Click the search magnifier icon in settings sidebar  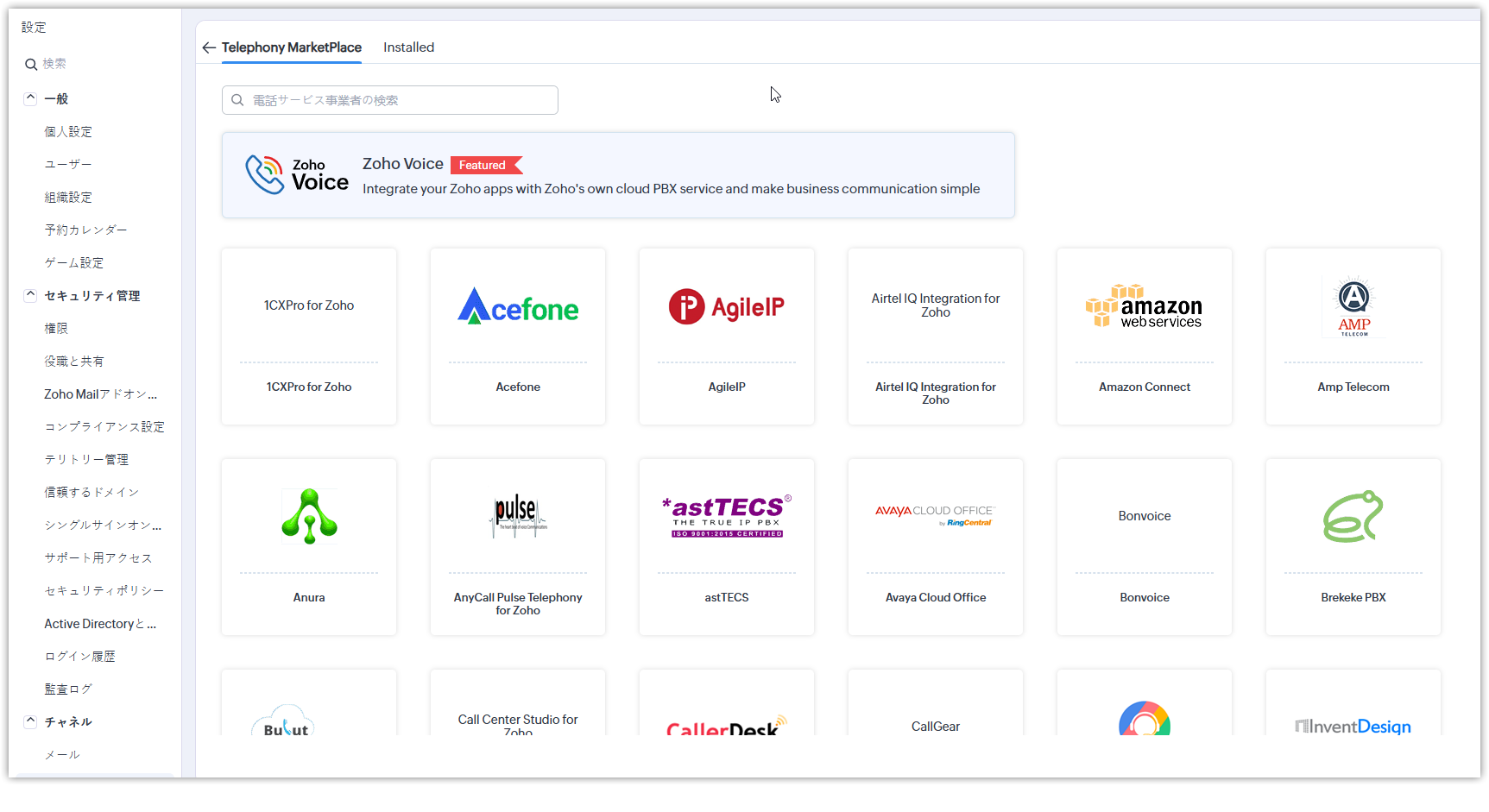tap(31, 64)
